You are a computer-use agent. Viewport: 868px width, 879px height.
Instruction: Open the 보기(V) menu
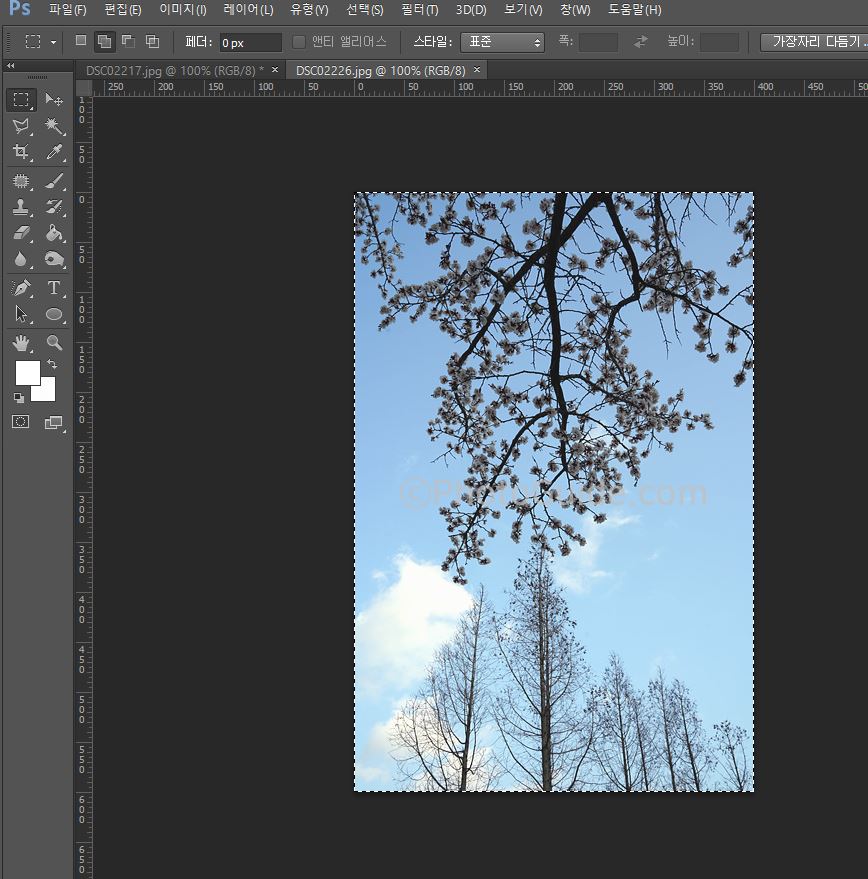tap(523, 10)
